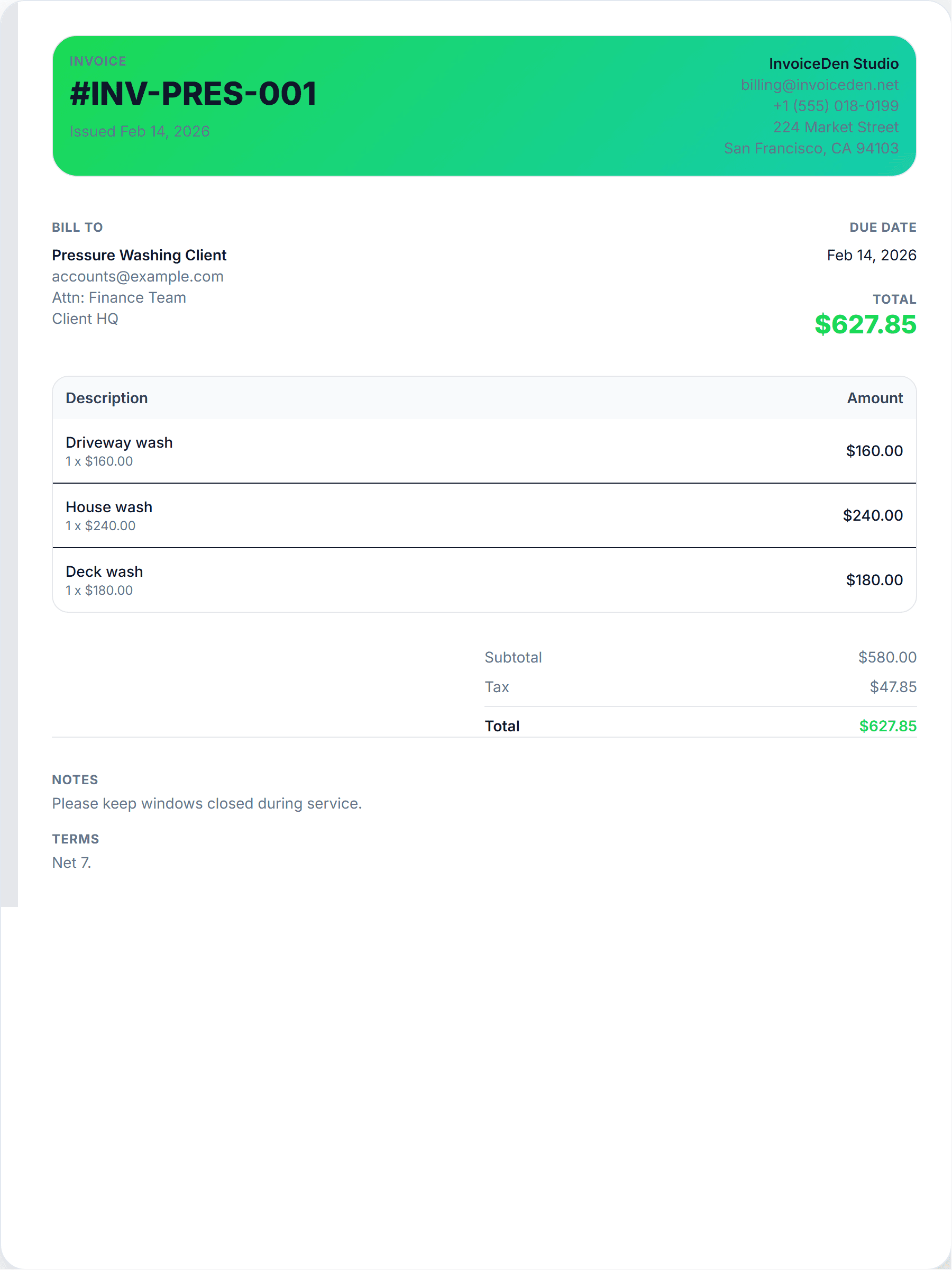Click the 224 Market Street address line

pyautogui.click(x=835, y=128)
